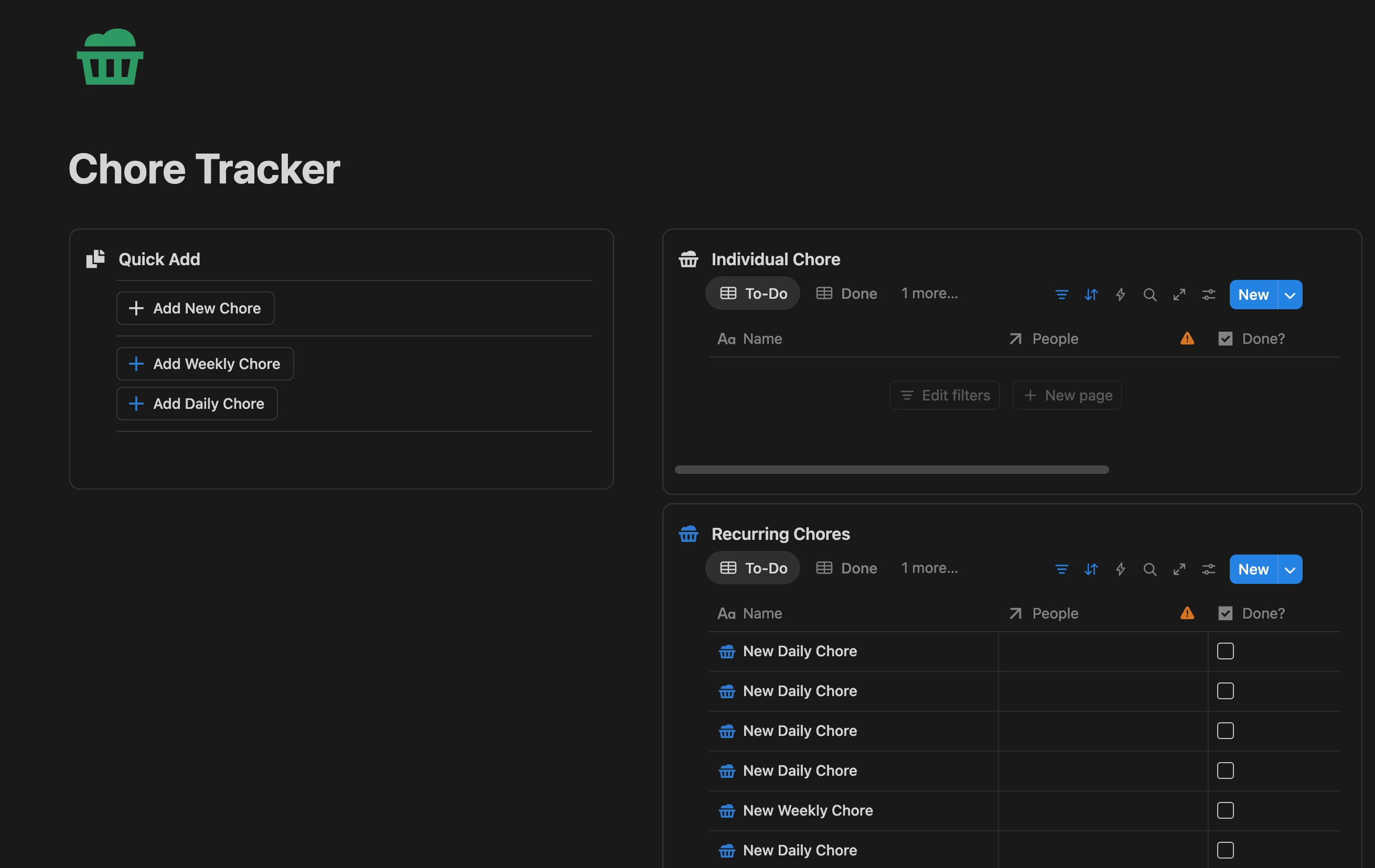
Task: Expand Individual Chore database to full page
Action: 1179,295
